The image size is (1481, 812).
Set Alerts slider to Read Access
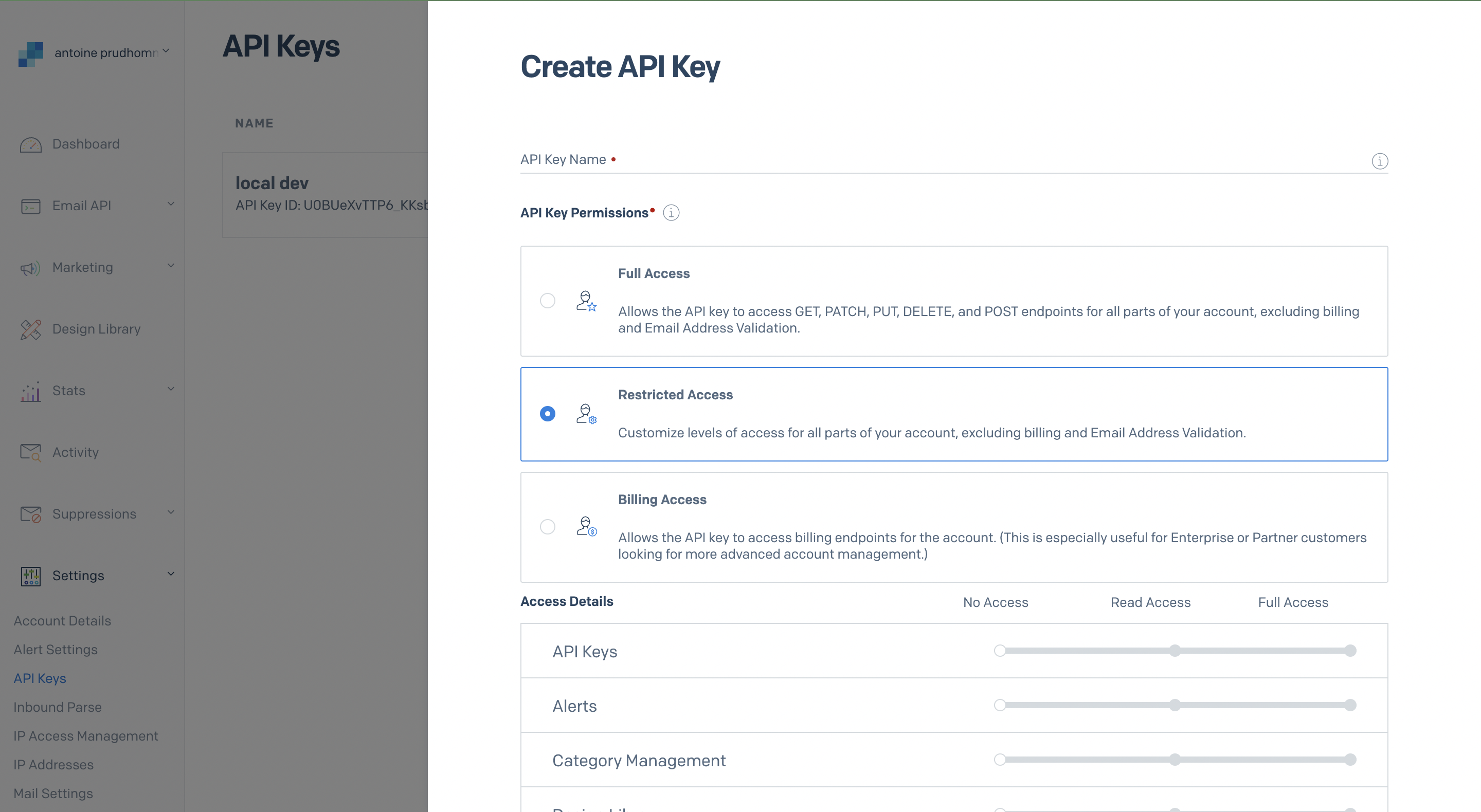coord(1175,705)
